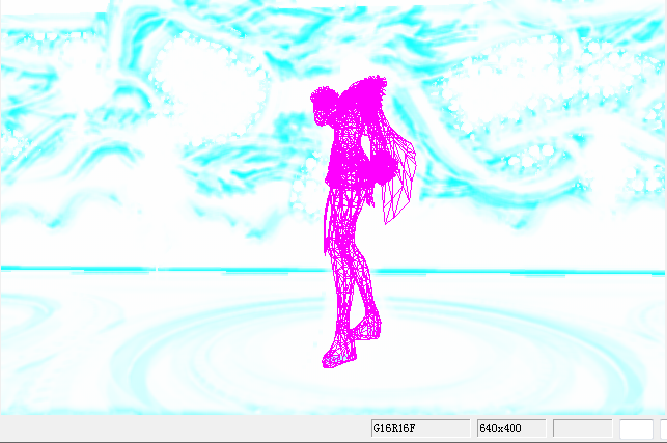This screenshot has height=443, width=667.
Task: Click the G16R16F format status field
Action: click(x=420, y=428)
